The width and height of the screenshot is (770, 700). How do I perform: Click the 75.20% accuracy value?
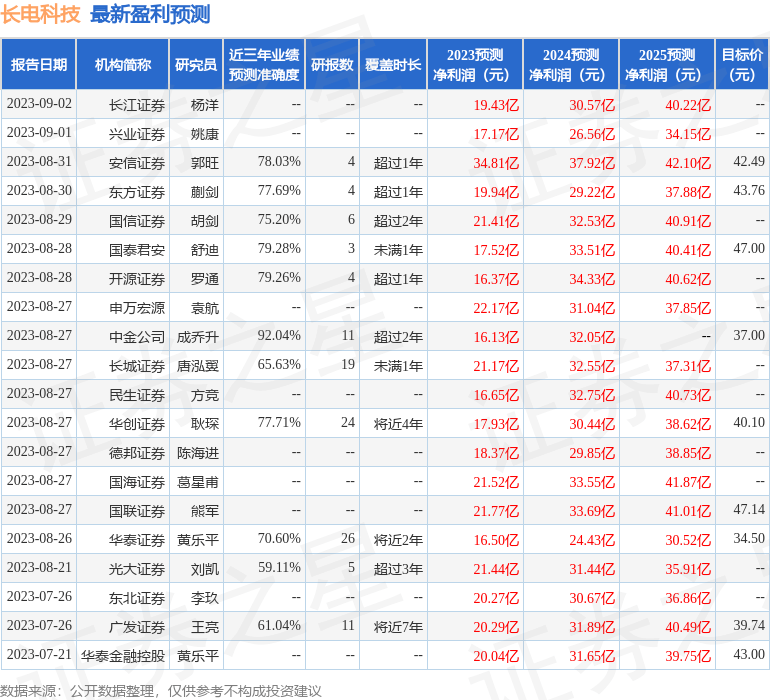pos(279,220)
